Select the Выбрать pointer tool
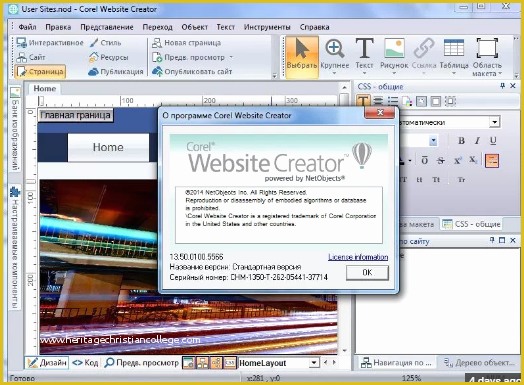The image size is (524, 385). coord(302,57)
